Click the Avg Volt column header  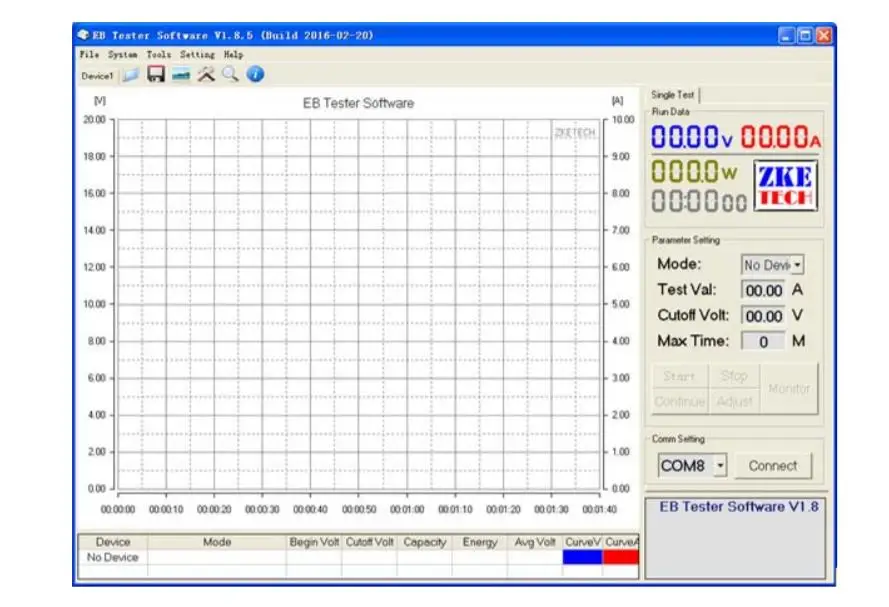coord(535,542)
